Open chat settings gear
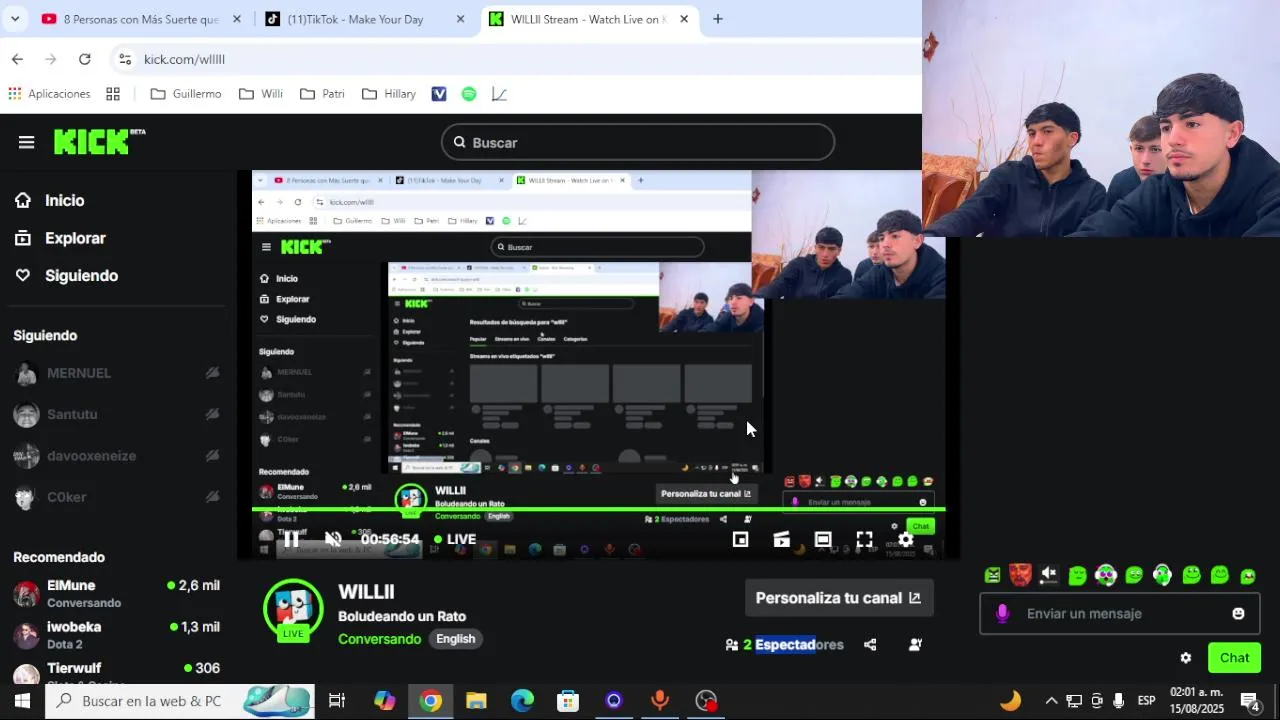Viewport: 1280px width, 720px height. click(1186, 658)
